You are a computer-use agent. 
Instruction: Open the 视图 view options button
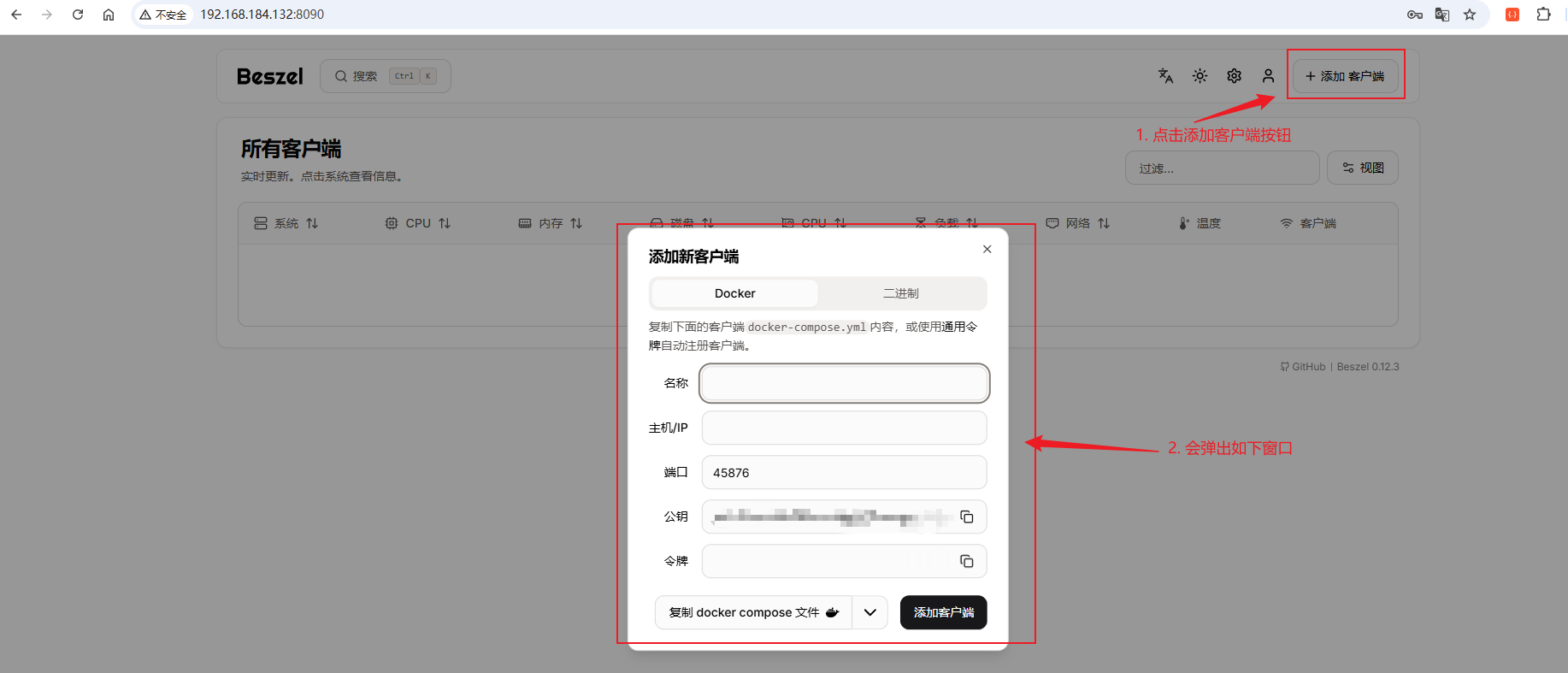(x=1363, y=168)
